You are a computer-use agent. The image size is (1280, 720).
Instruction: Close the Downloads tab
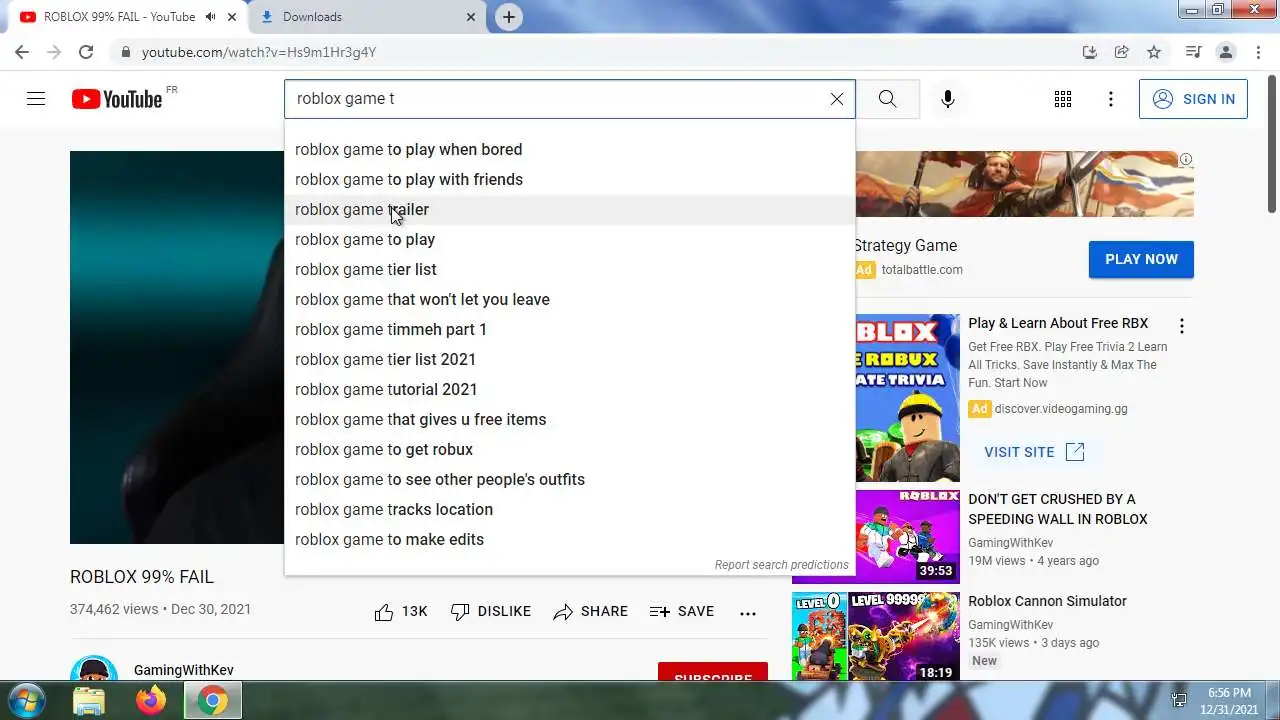(471, 17)
